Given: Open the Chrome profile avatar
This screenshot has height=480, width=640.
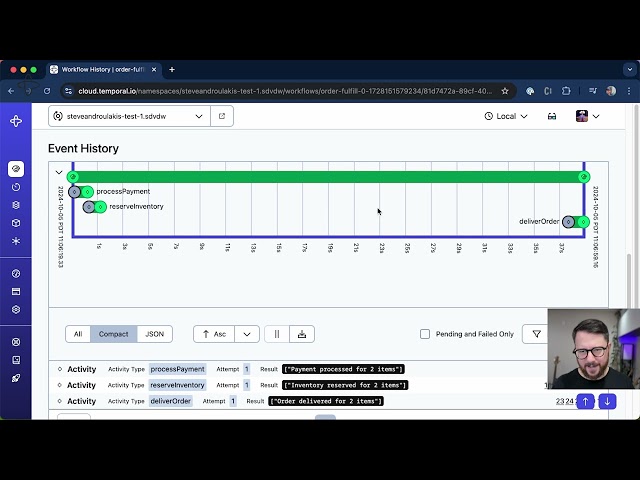Looking at the screenshot, I should click(611, 91).
